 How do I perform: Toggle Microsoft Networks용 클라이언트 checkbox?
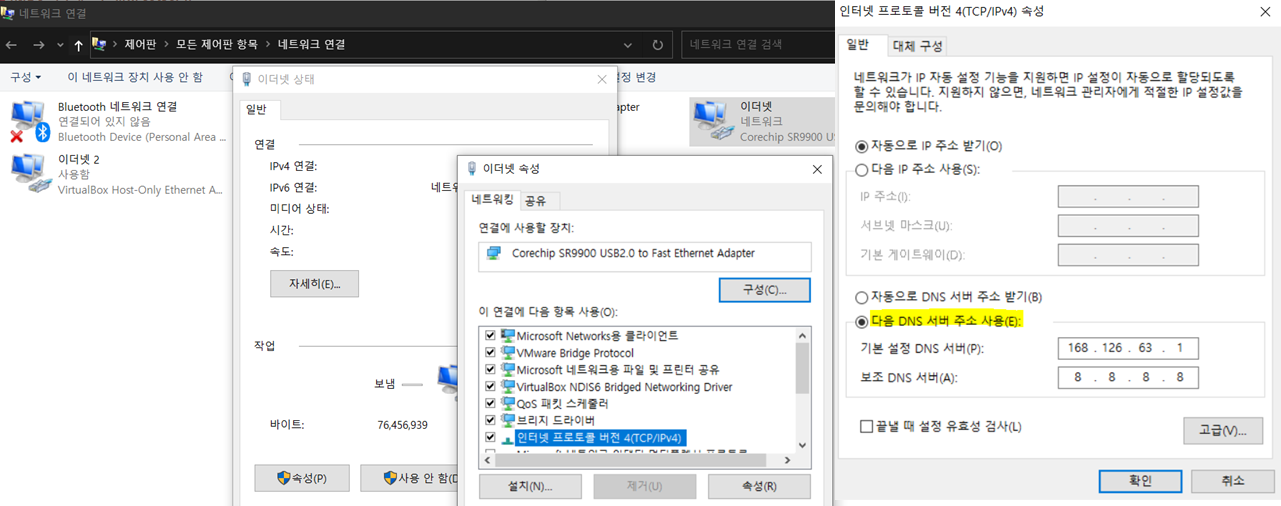[490, 336]
